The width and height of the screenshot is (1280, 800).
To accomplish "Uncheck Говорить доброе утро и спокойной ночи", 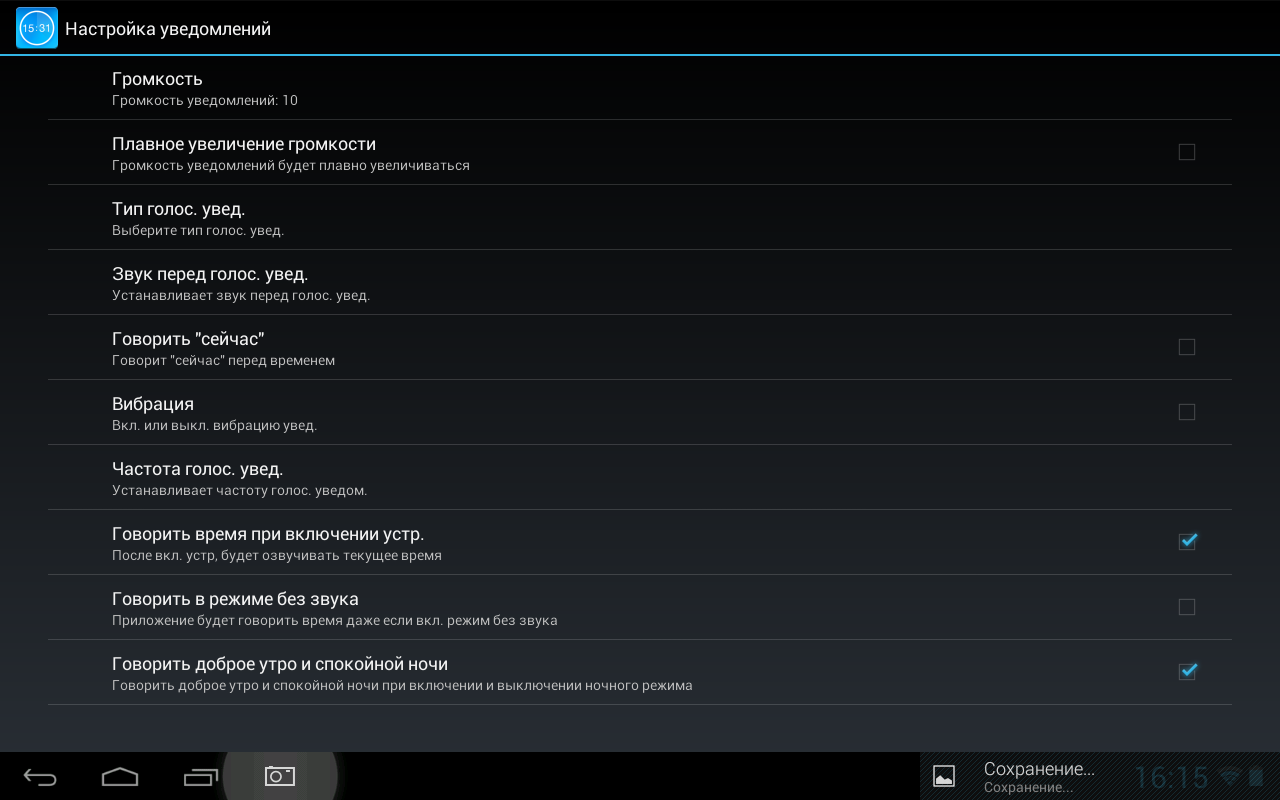I will [1187, 671].
